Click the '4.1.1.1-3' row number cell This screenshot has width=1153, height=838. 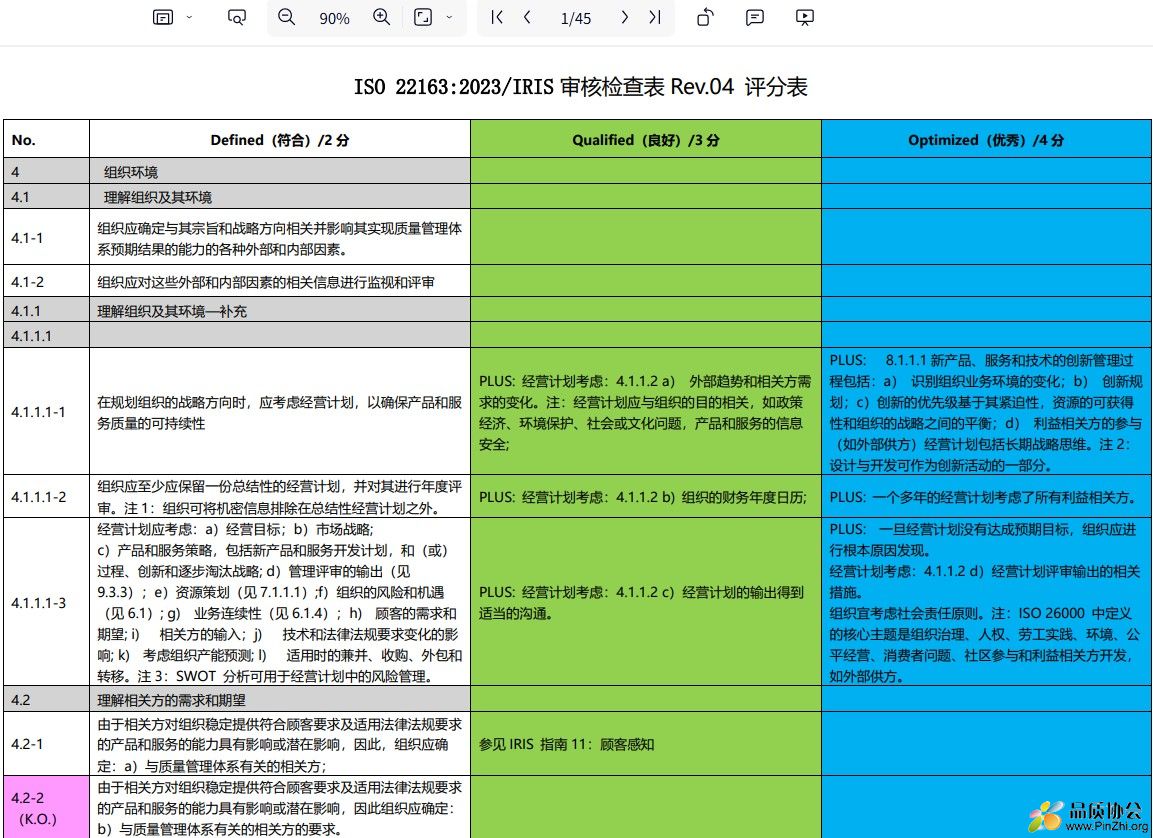coord(46,602)
